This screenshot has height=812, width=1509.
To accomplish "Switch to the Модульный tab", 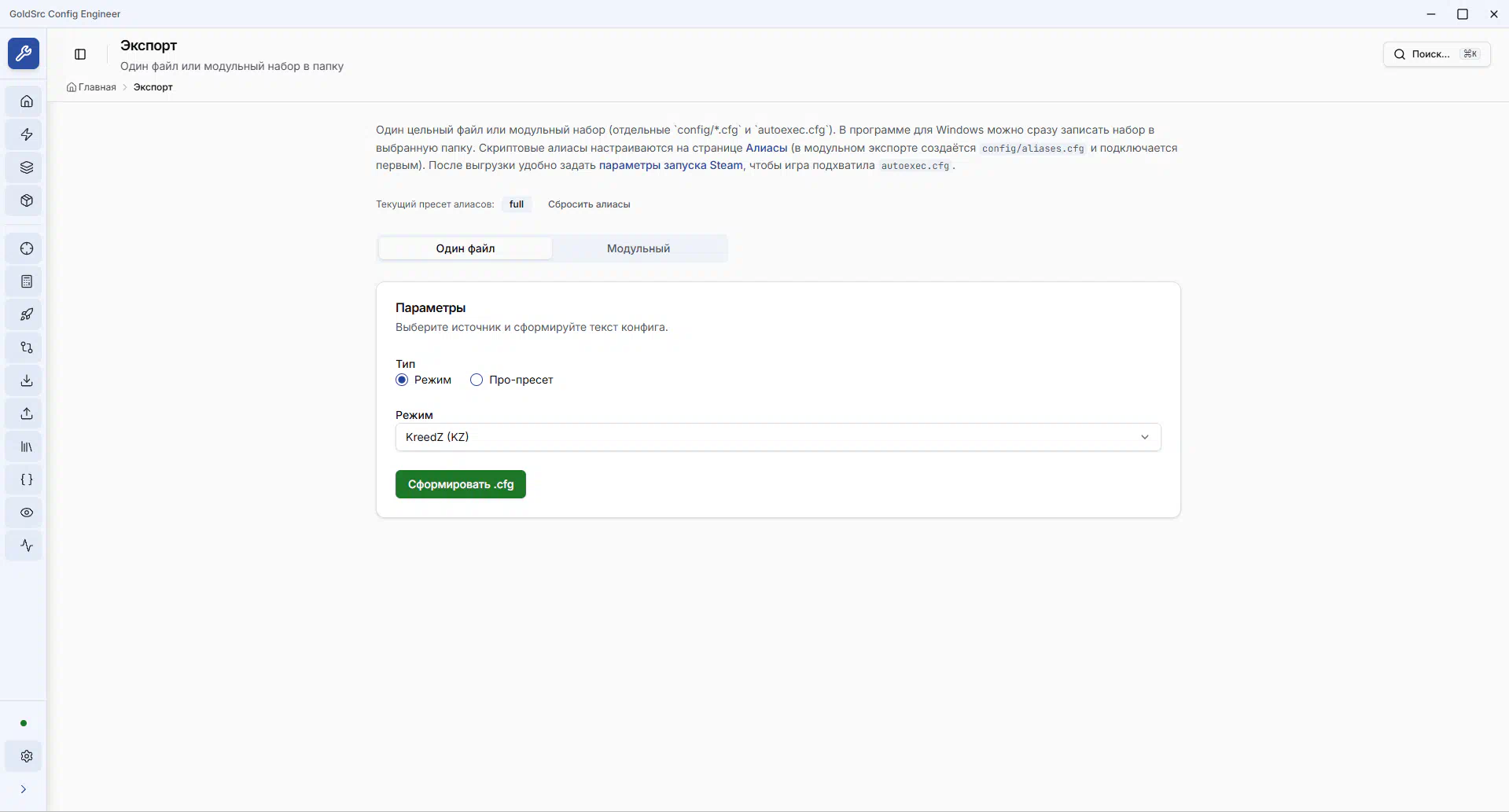I will tap(638, 248).
